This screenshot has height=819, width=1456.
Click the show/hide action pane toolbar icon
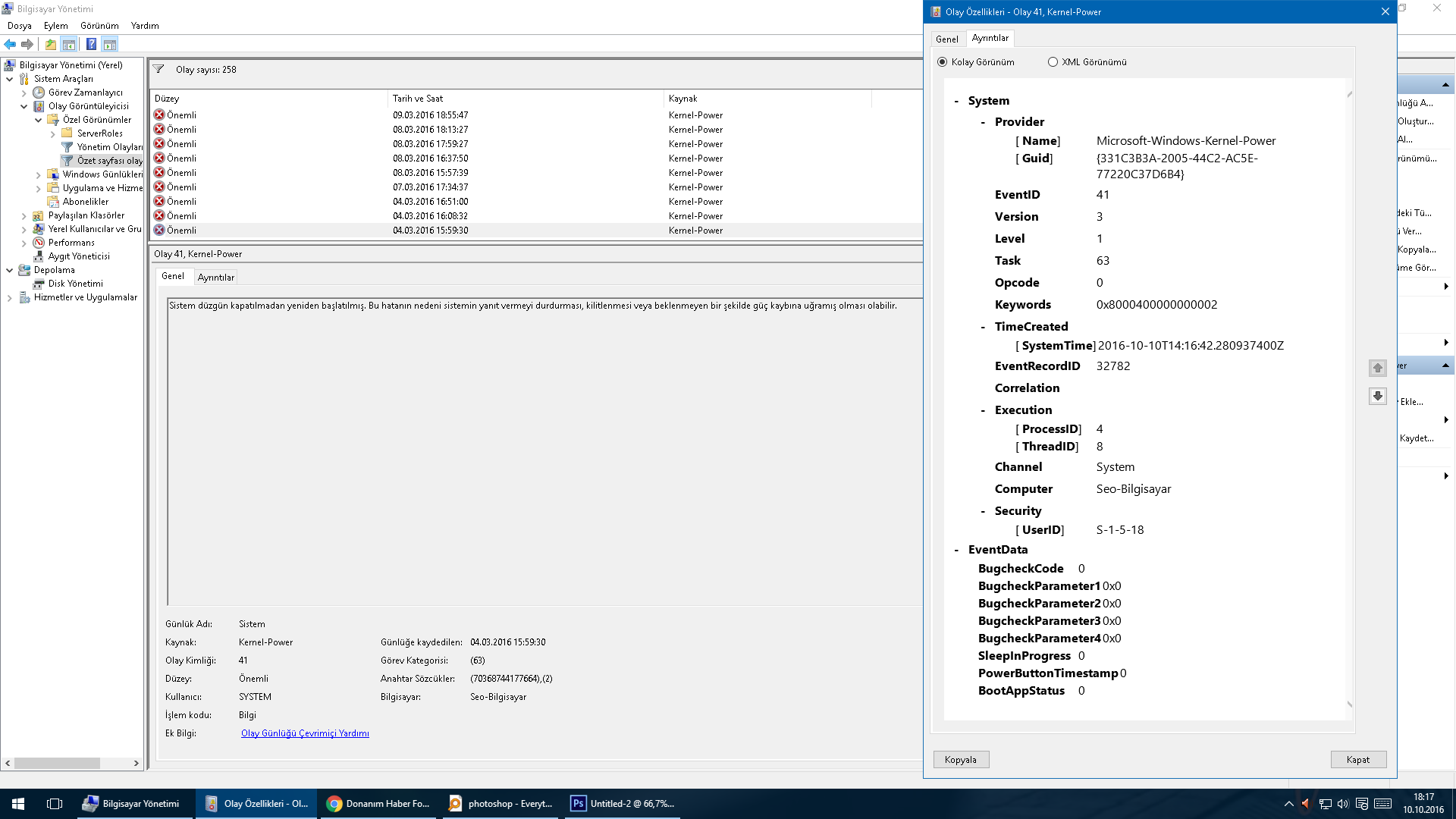[110, 44]
